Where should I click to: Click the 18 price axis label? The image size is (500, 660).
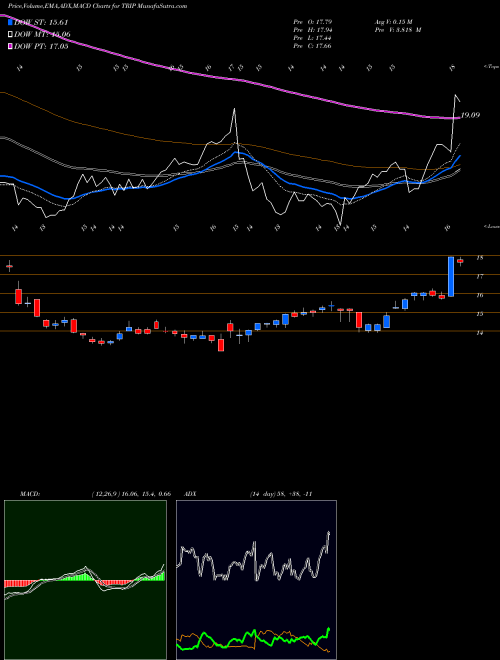[479, 258]
